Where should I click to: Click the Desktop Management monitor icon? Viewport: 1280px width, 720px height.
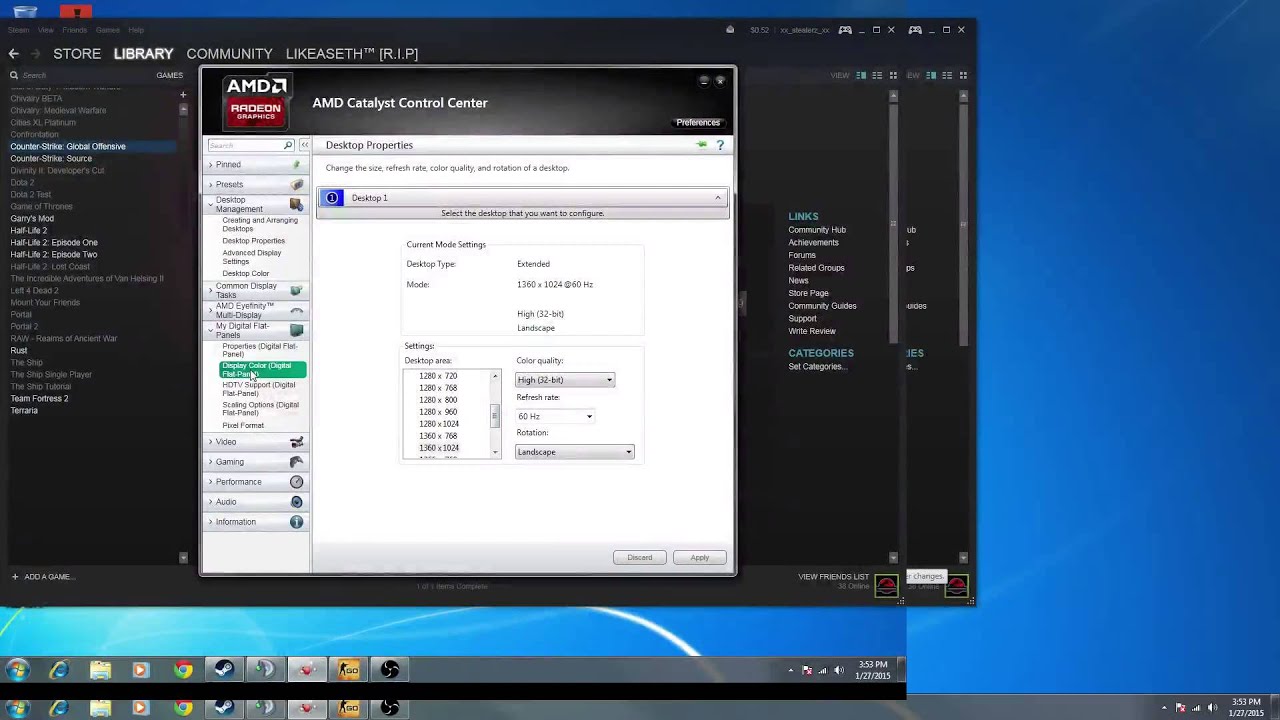[x=296, y=204]
